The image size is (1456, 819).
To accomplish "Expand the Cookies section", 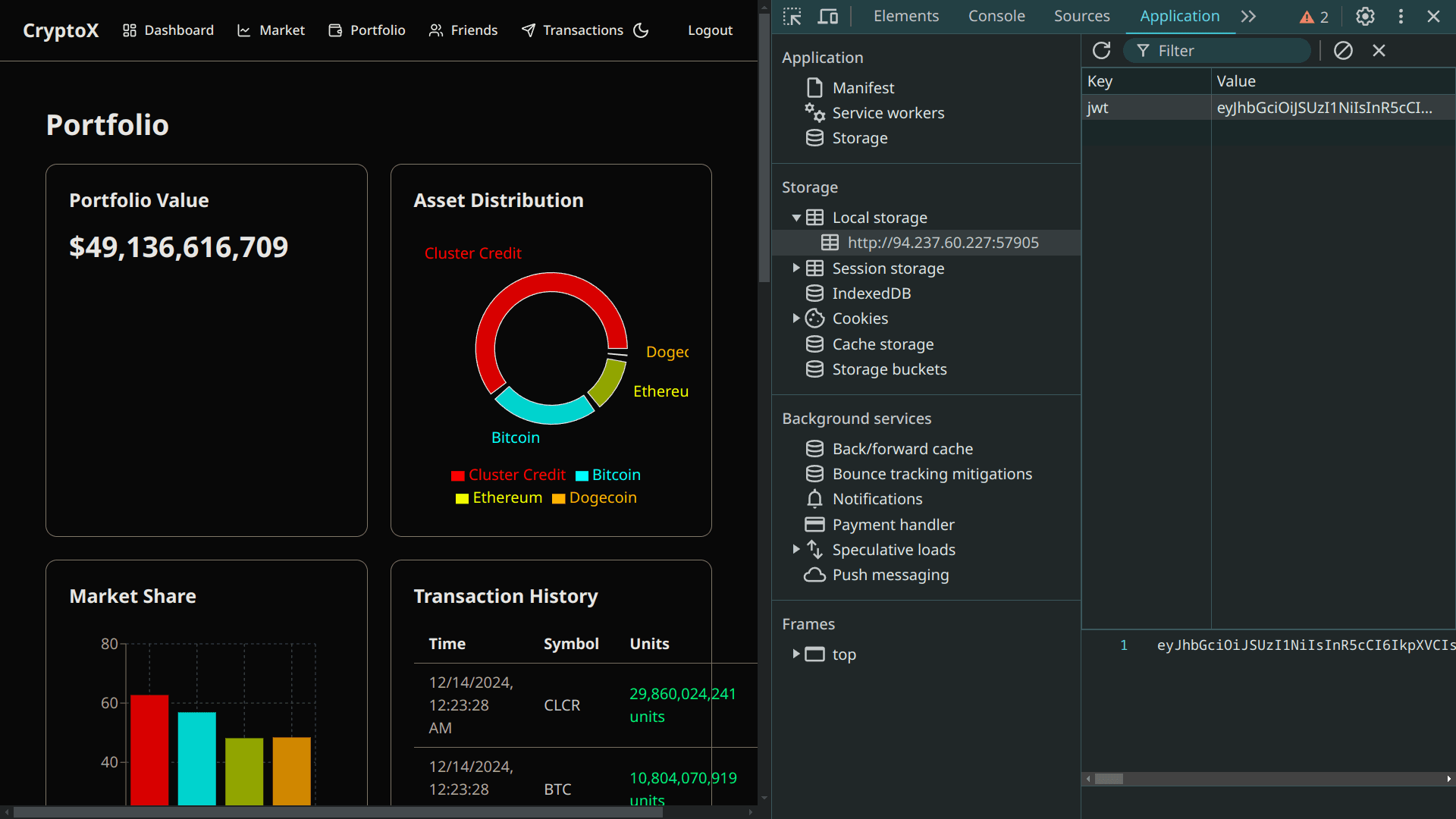I will pos(796,318).
